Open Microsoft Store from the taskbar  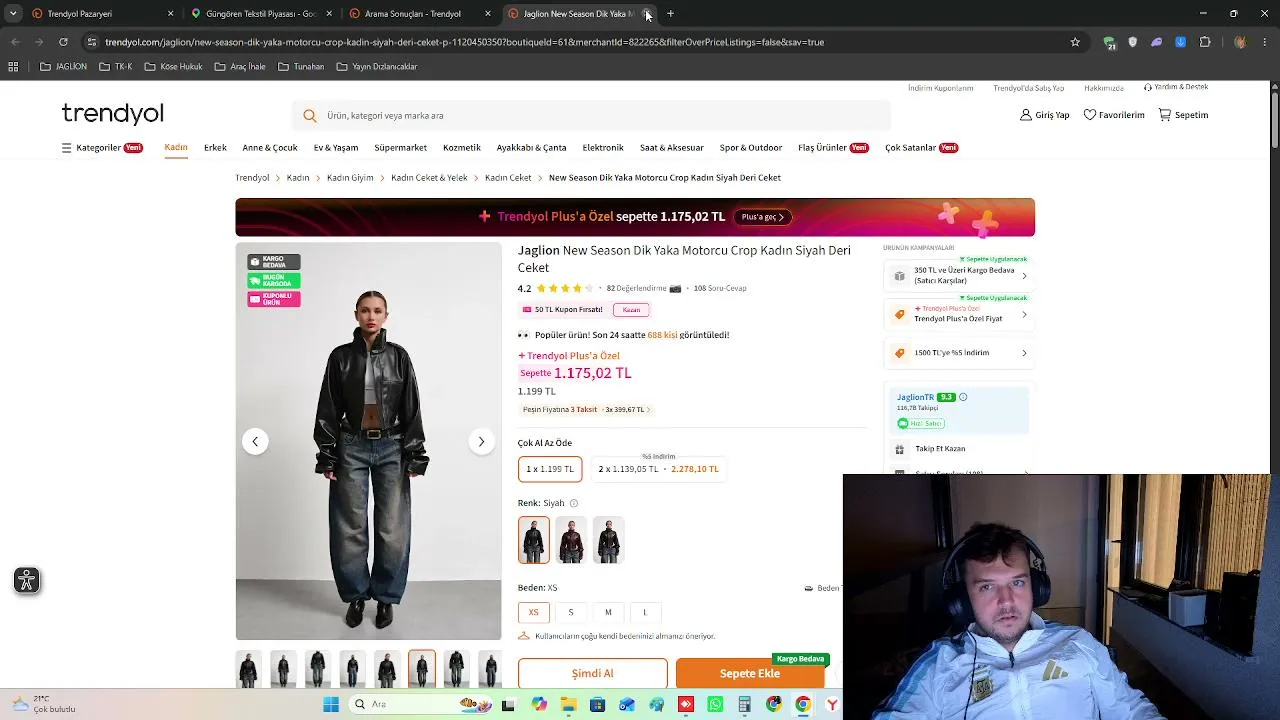pos(597,704)
